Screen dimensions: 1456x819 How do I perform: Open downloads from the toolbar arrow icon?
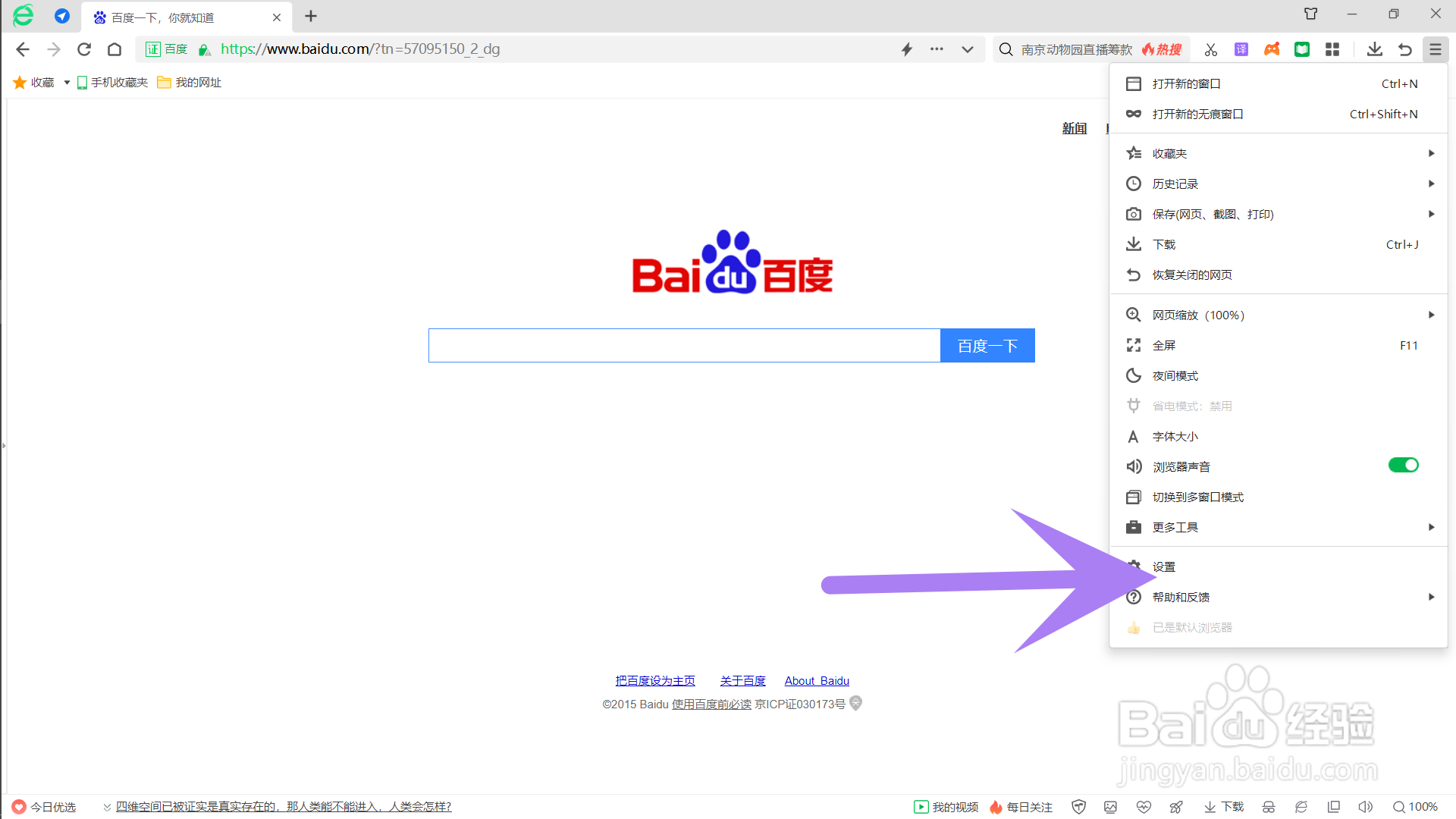(x=1374, y=49)
